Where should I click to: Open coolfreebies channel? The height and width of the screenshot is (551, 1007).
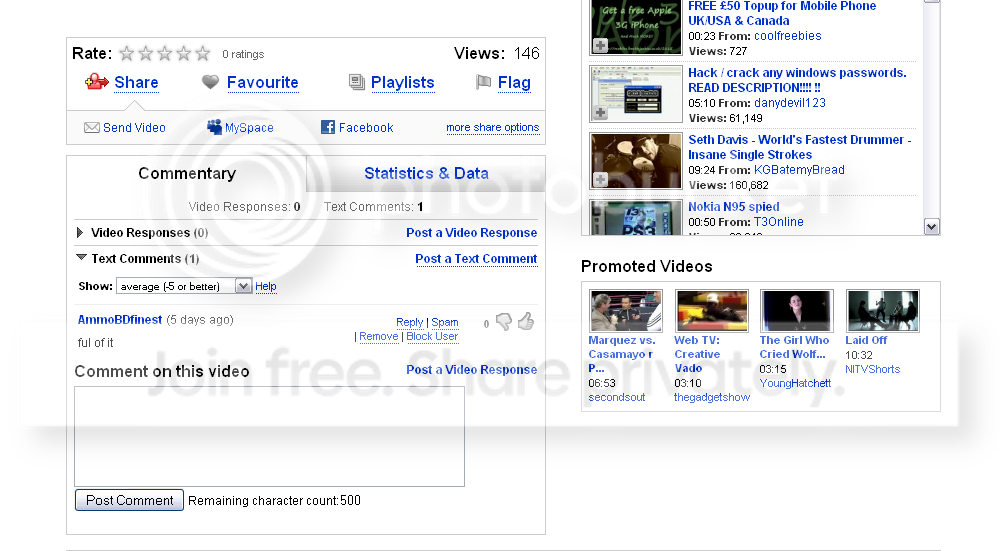click(x=787, y=36)
